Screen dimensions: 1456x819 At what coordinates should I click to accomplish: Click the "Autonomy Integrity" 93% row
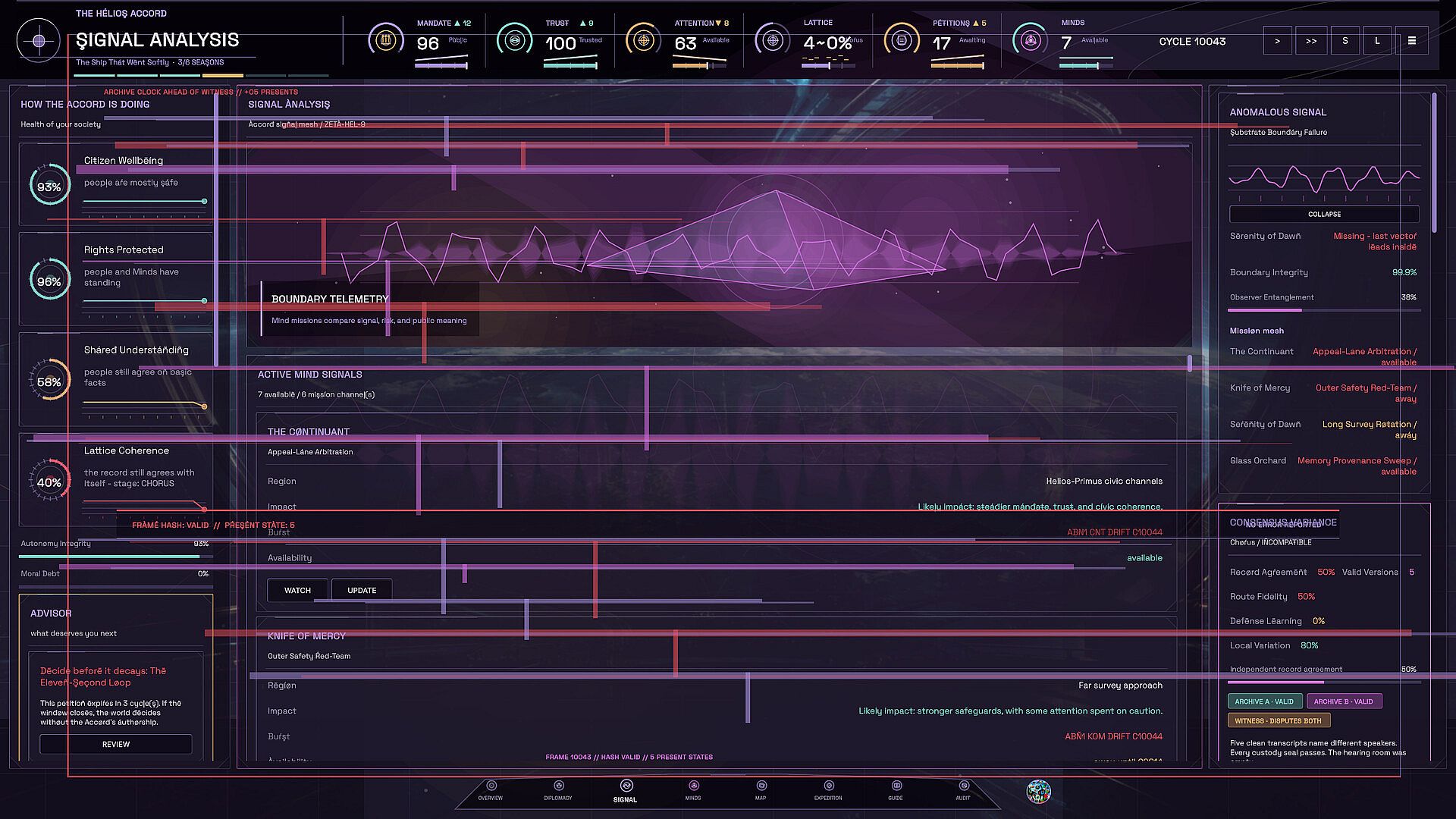115,548
